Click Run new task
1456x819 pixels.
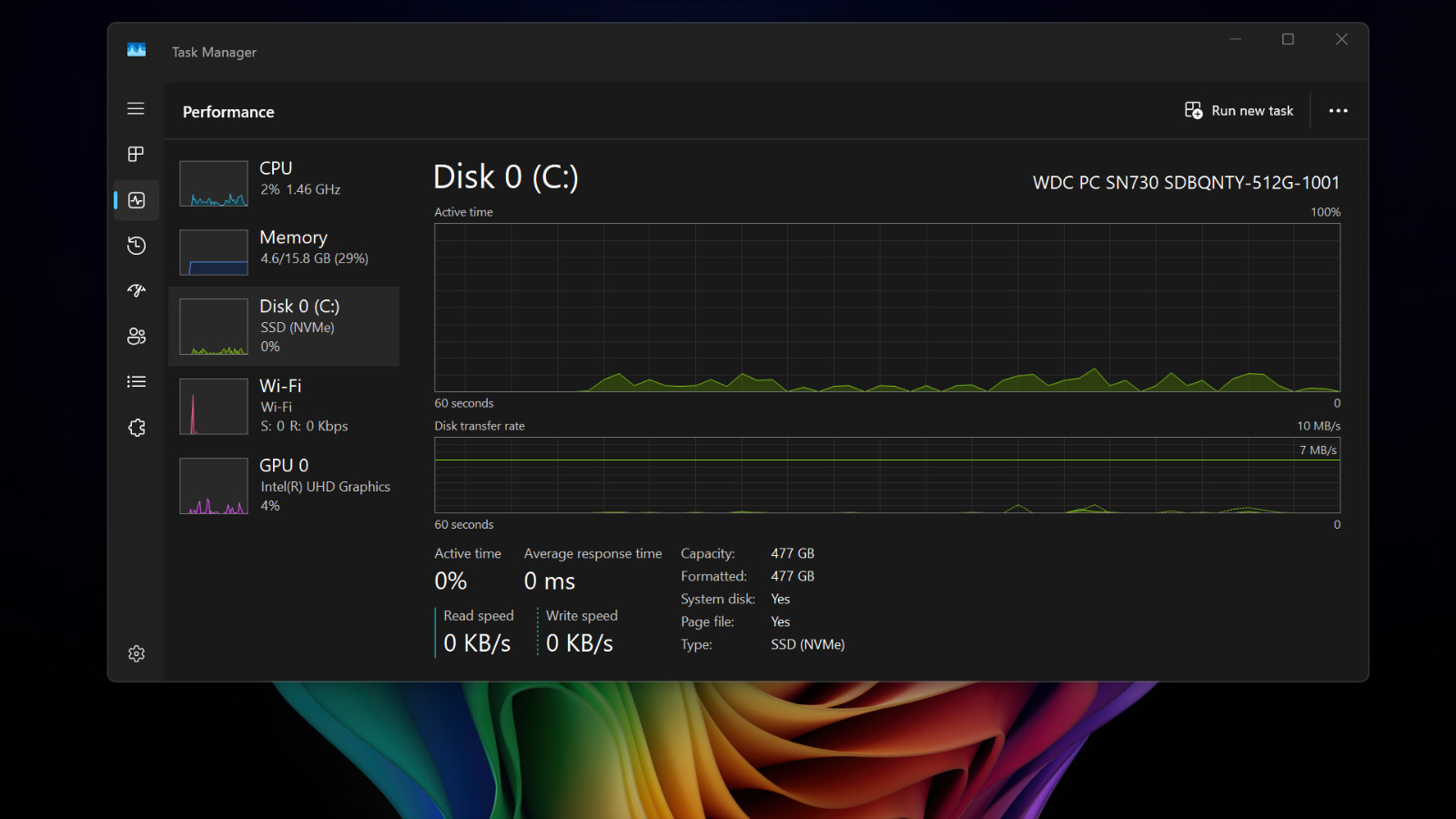click(x=1239, y=110)
